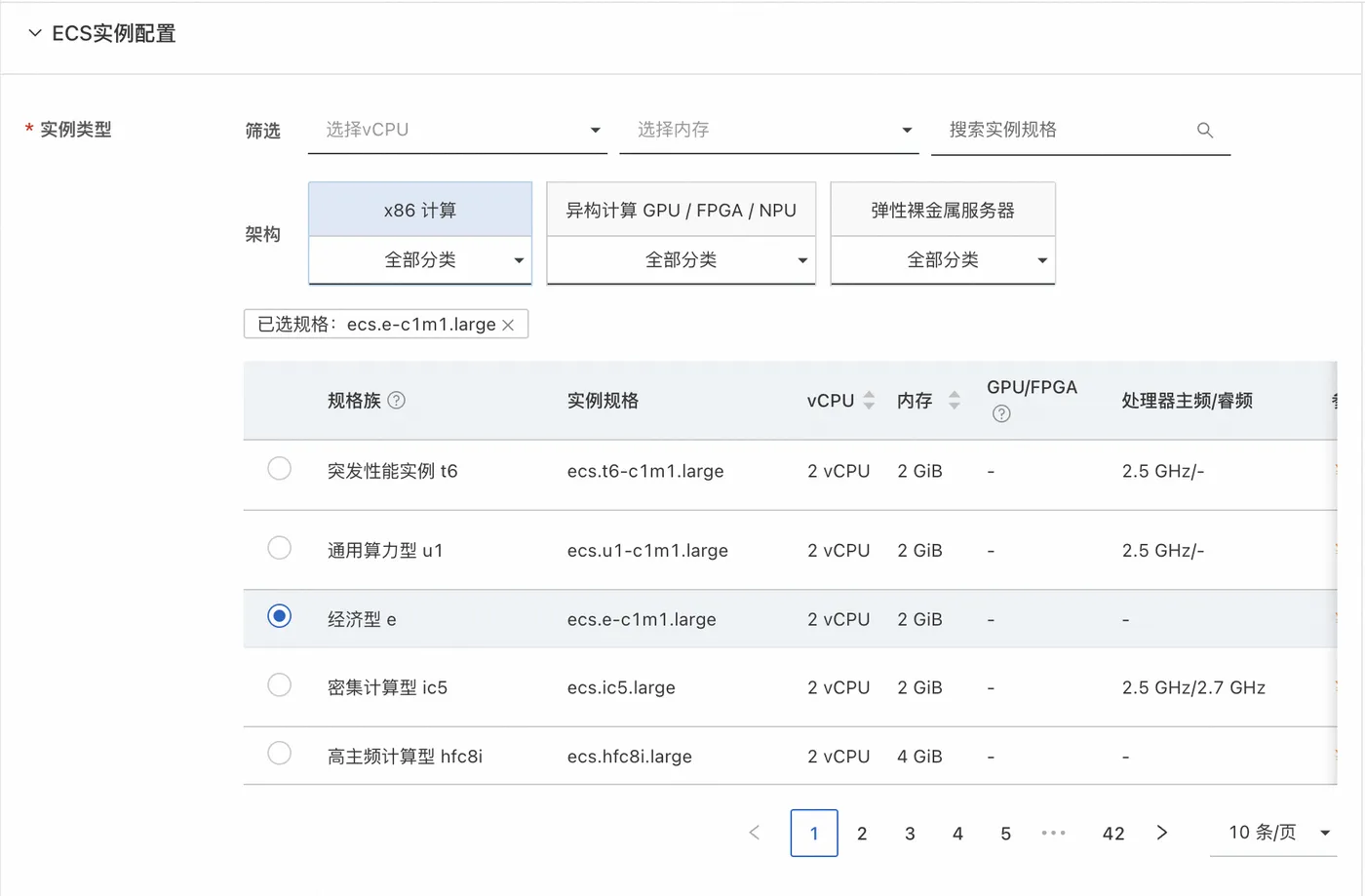The width and height of the screenshot is (1365, 896).
Task: Switch to 异构计算 GPU / FPGA / NPU tab
Action: coord(681,211)
